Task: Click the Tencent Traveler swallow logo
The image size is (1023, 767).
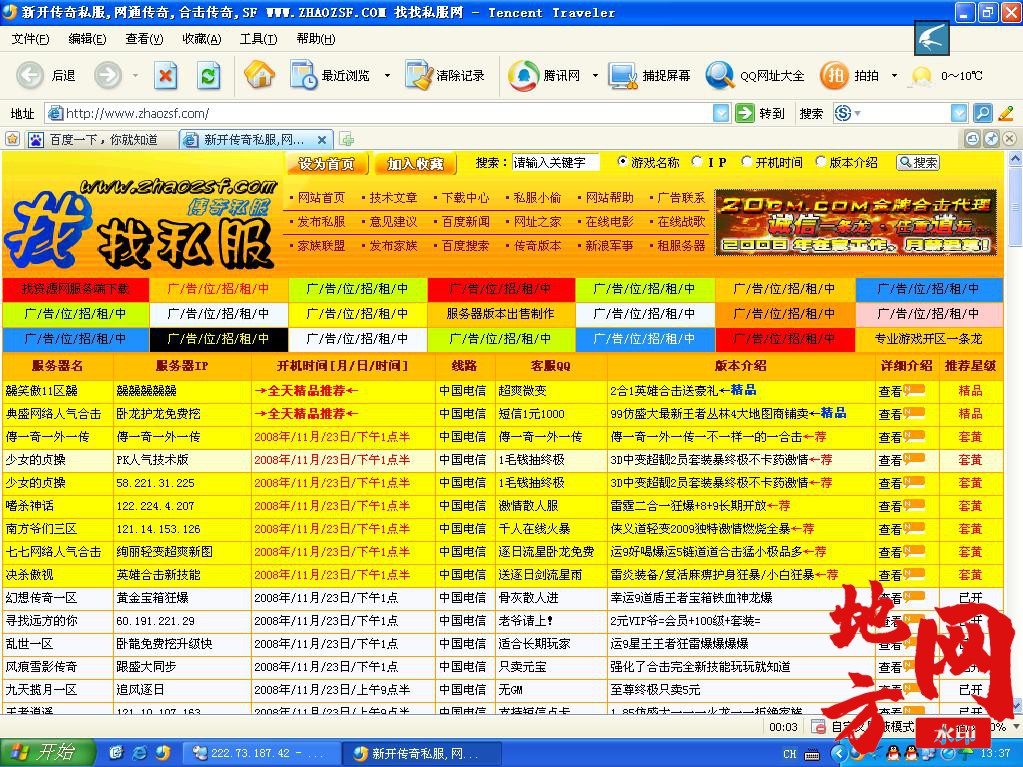Action: coord(931,38)
